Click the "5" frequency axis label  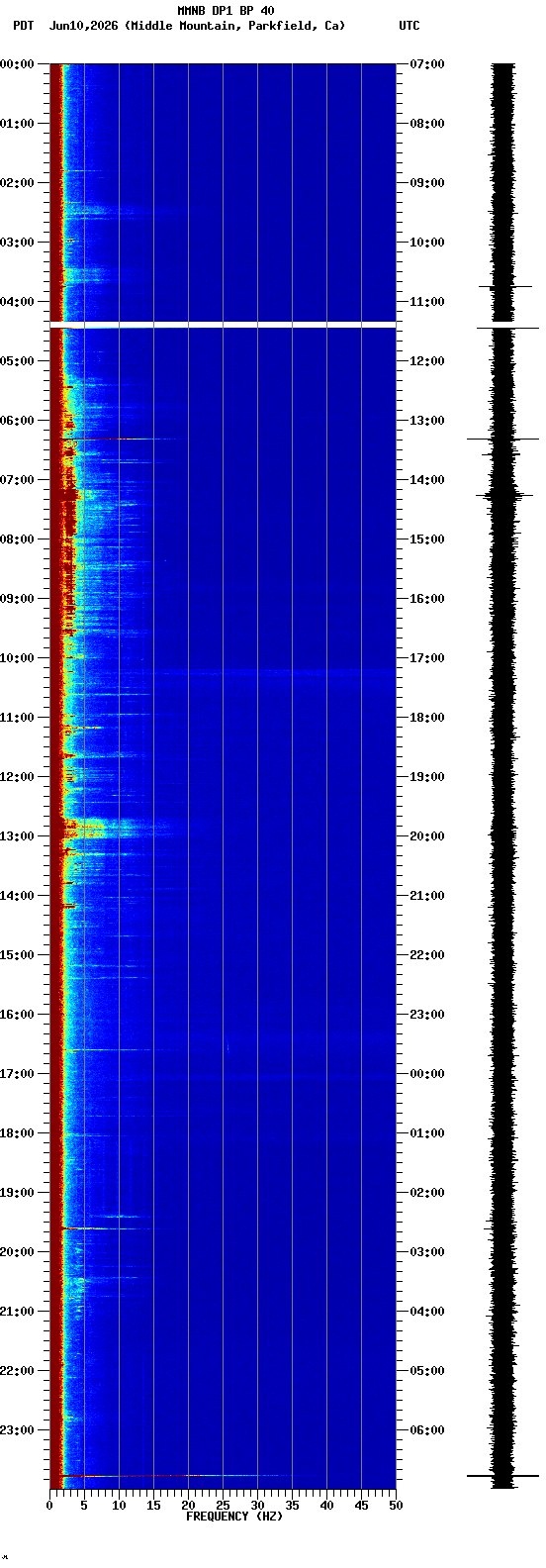[84, 1506]
